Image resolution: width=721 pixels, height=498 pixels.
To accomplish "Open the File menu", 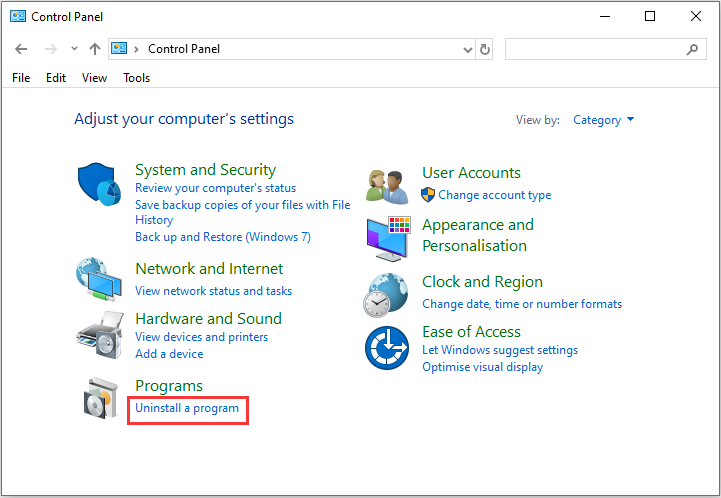I will [21, 78].
